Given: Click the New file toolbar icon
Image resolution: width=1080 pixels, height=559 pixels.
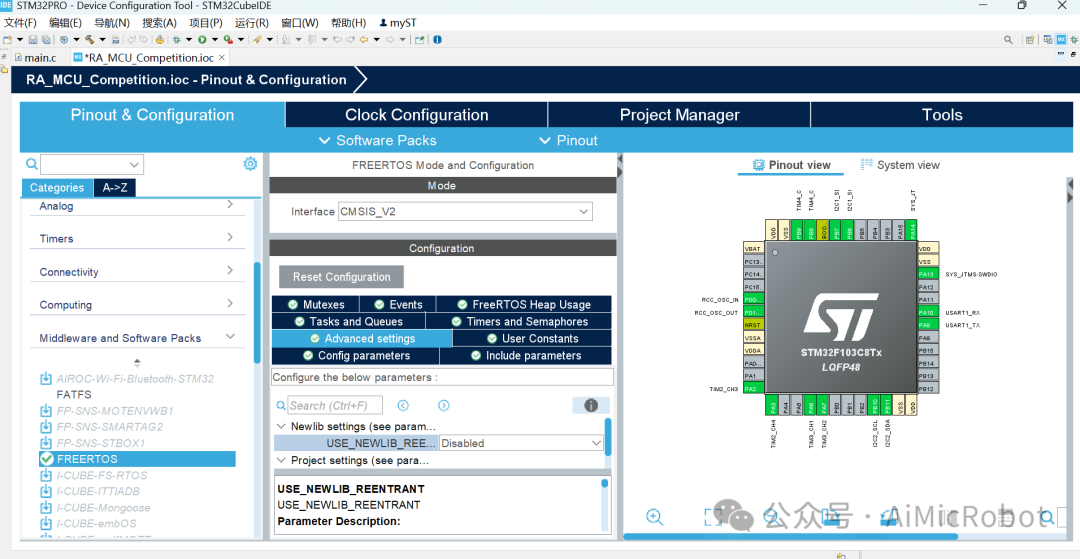Looking at the screenshot, I should point(7,40).
